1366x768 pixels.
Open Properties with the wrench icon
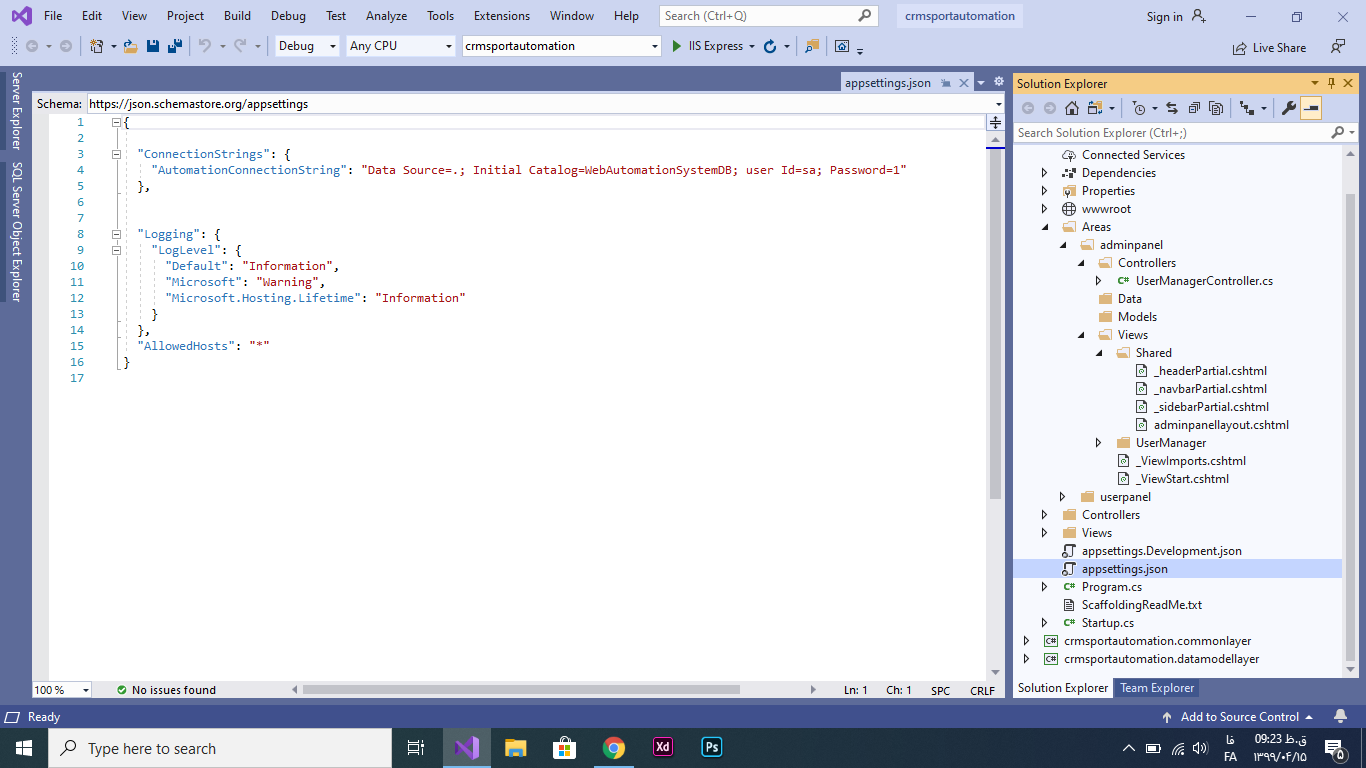click(x=1289, y=108)
